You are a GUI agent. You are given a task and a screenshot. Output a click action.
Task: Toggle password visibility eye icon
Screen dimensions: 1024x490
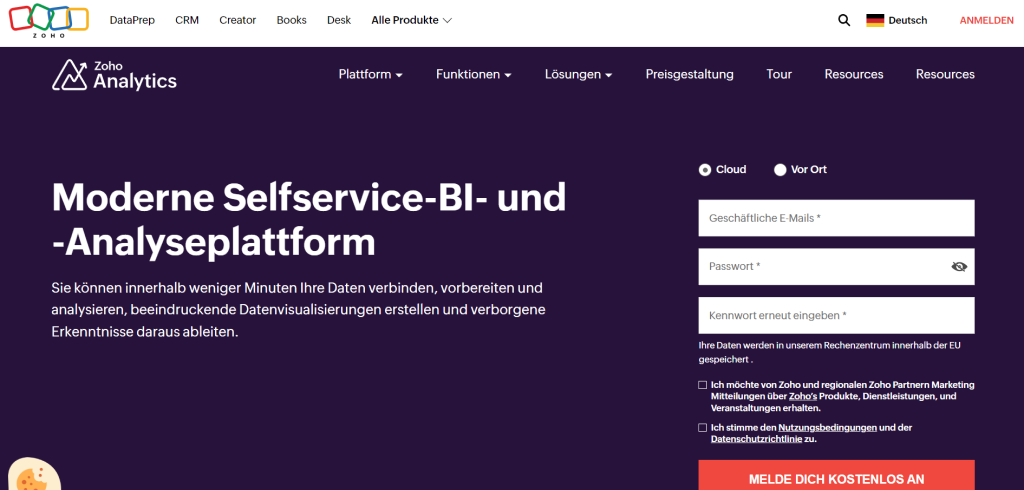(959, 267)
